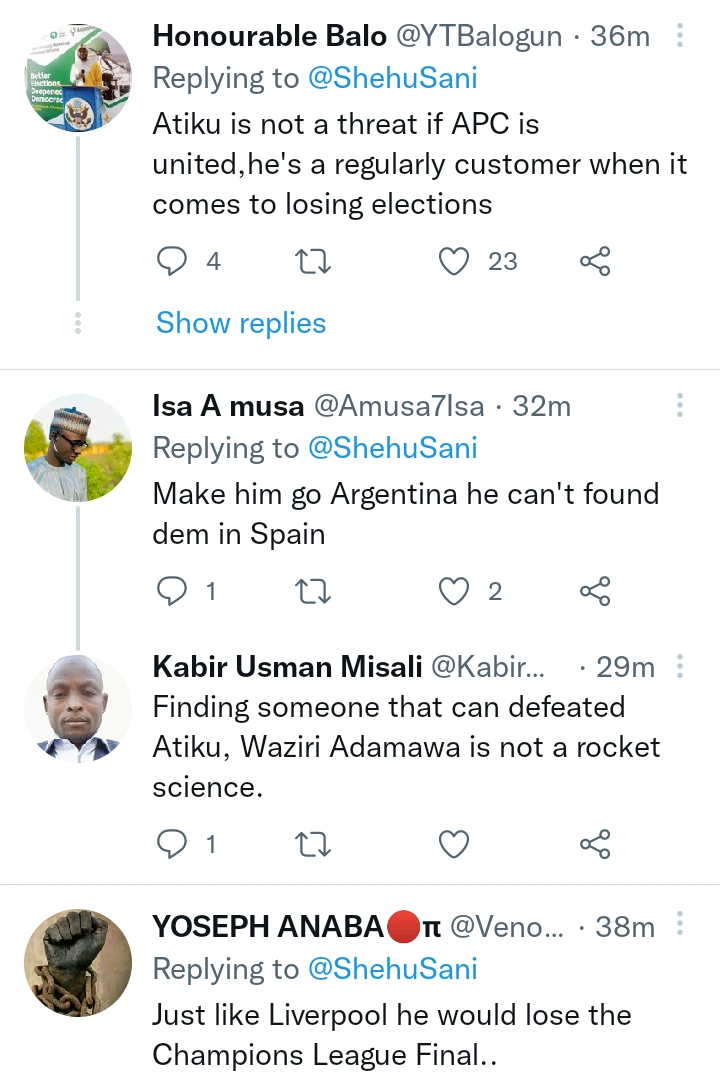Share Kabir Usman Misali's tweet
The width and height of the screenshot is (720, 1081).
click(595, 845)
